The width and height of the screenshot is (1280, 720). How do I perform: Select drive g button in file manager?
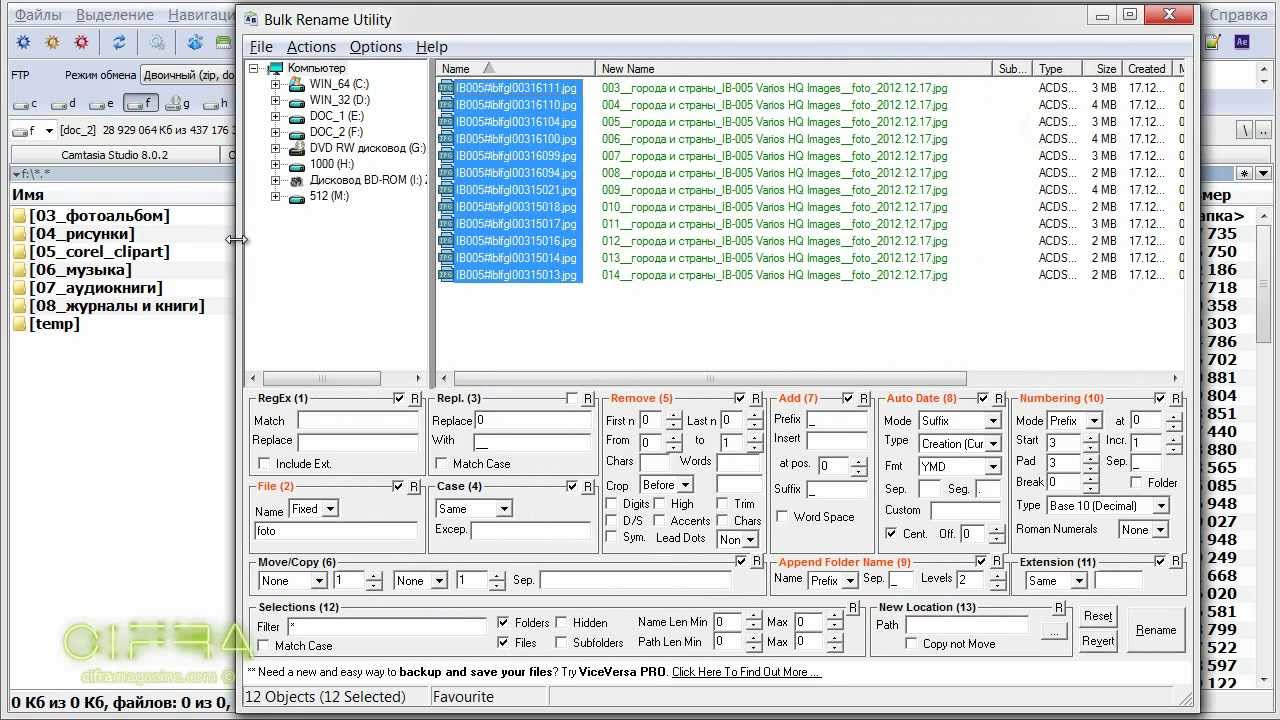point(178,103)
